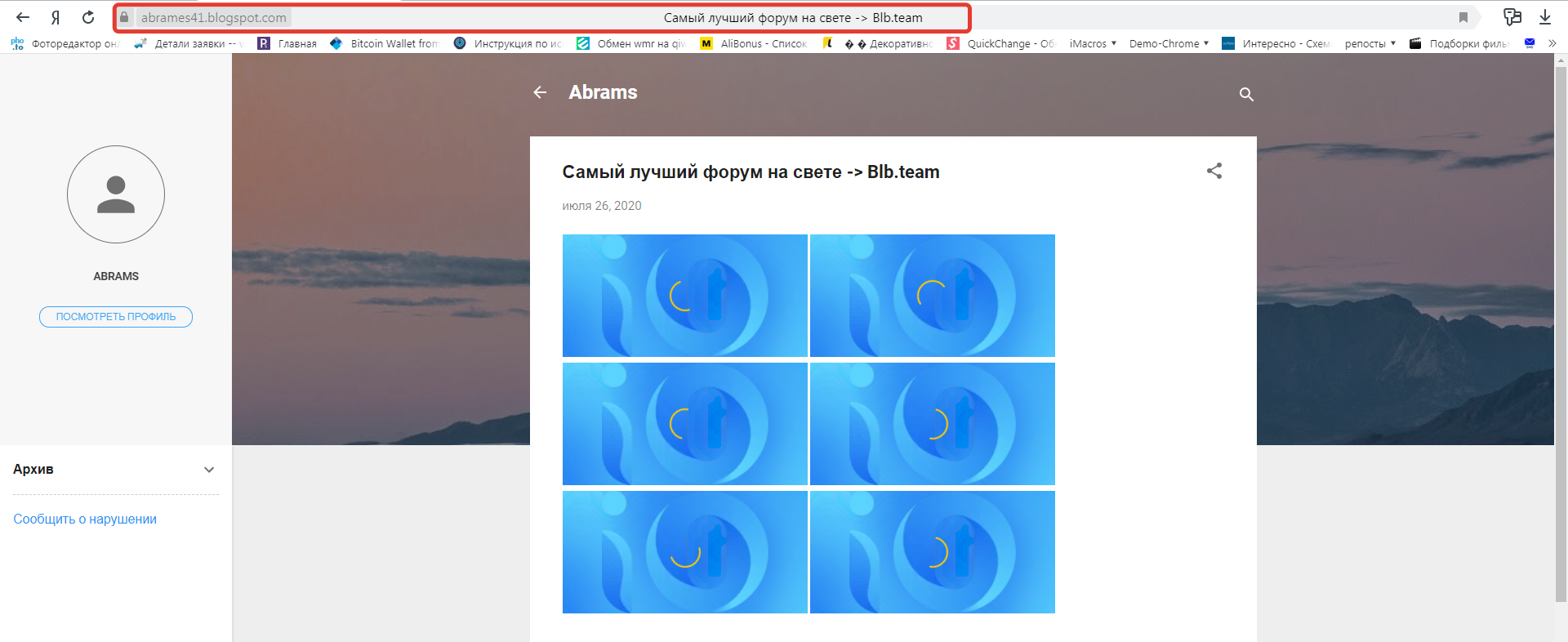
Task: Click the browser back arrow button
Action: (23, 17)
